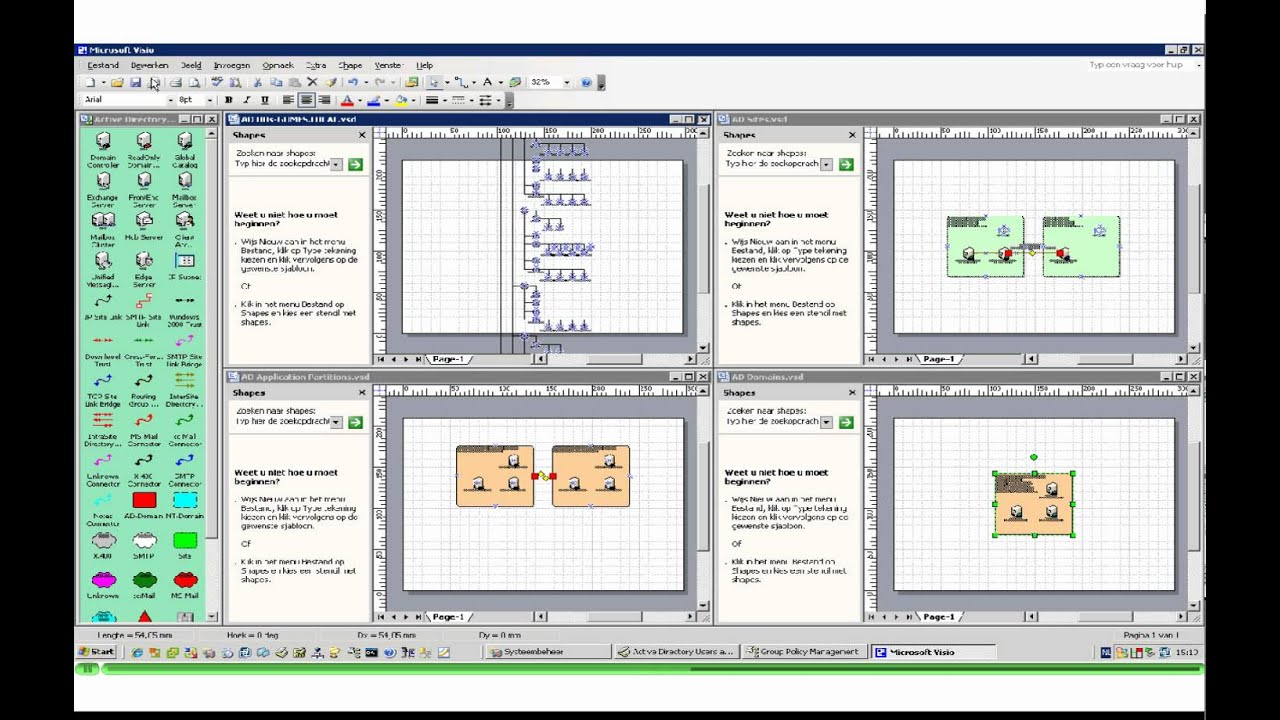Select orange domain shape in AD Domains drawing

(x=1033, y=504)
